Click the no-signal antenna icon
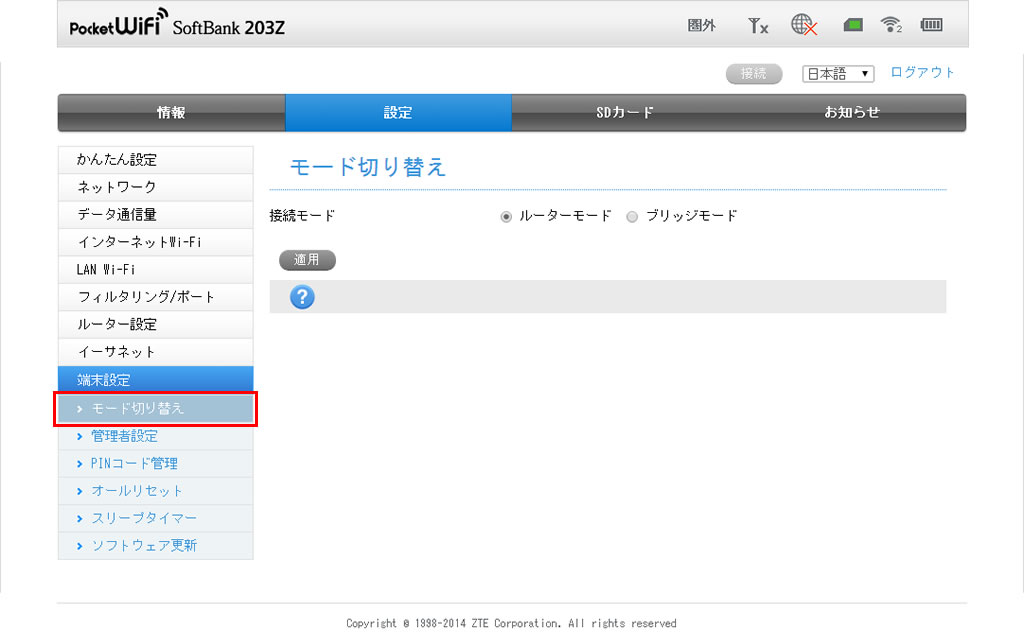 (758, 26)
